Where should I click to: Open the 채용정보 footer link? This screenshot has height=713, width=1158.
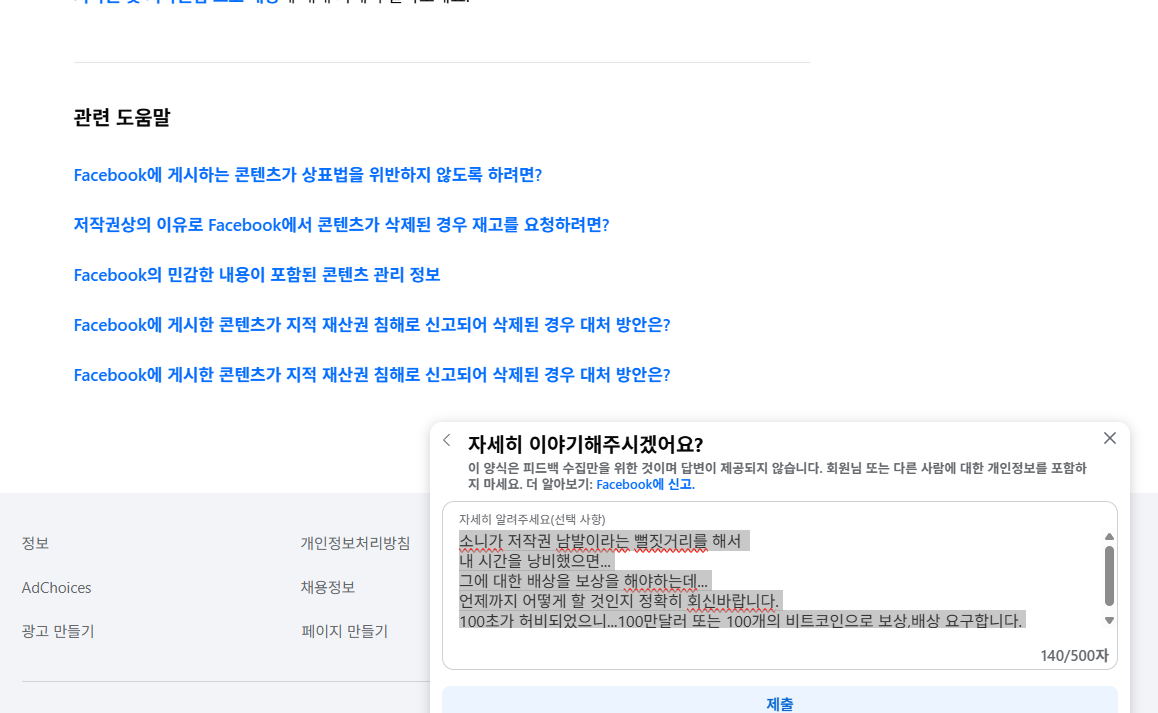coord(328,587)
